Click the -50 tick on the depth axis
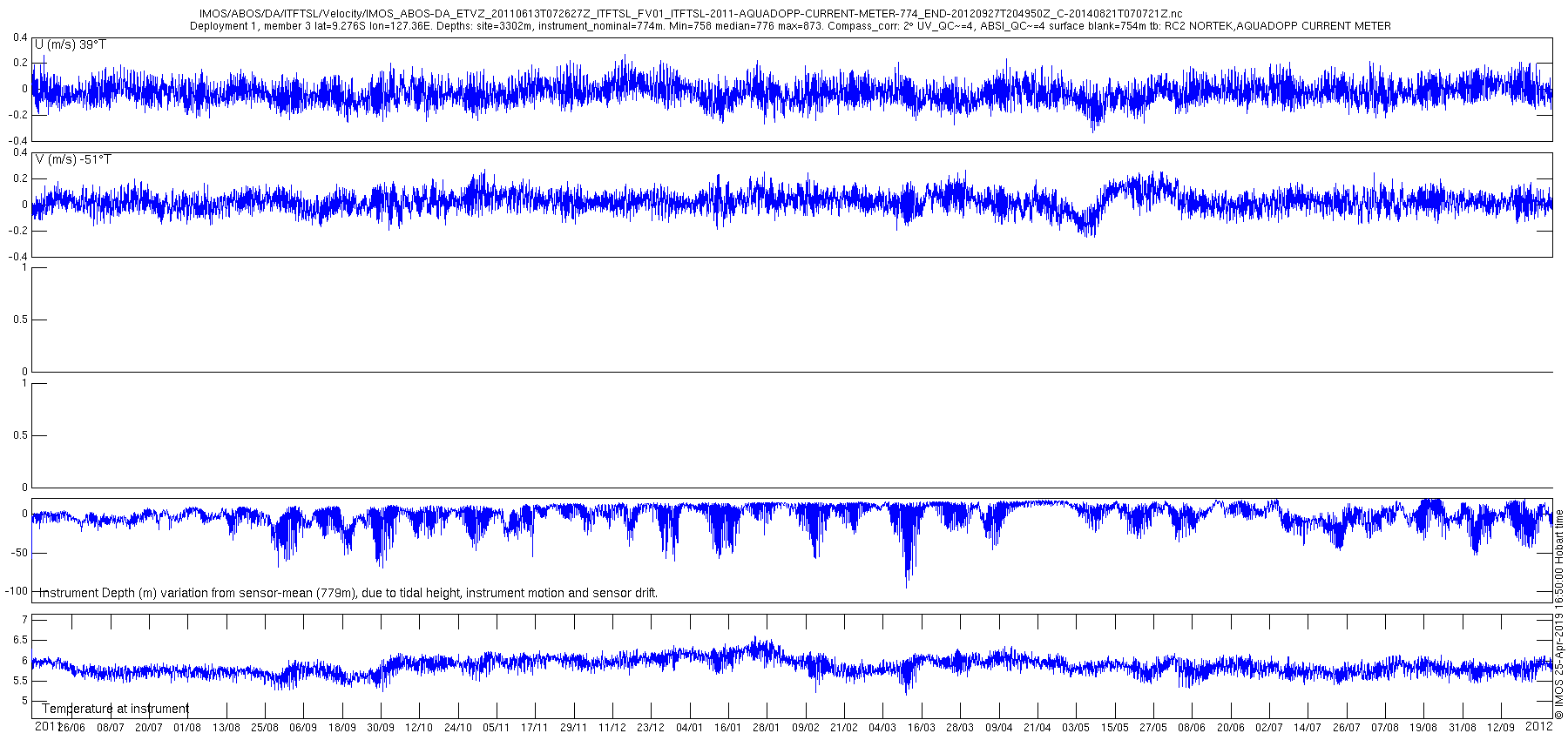The image size is (1568, 740). point(19,553)
